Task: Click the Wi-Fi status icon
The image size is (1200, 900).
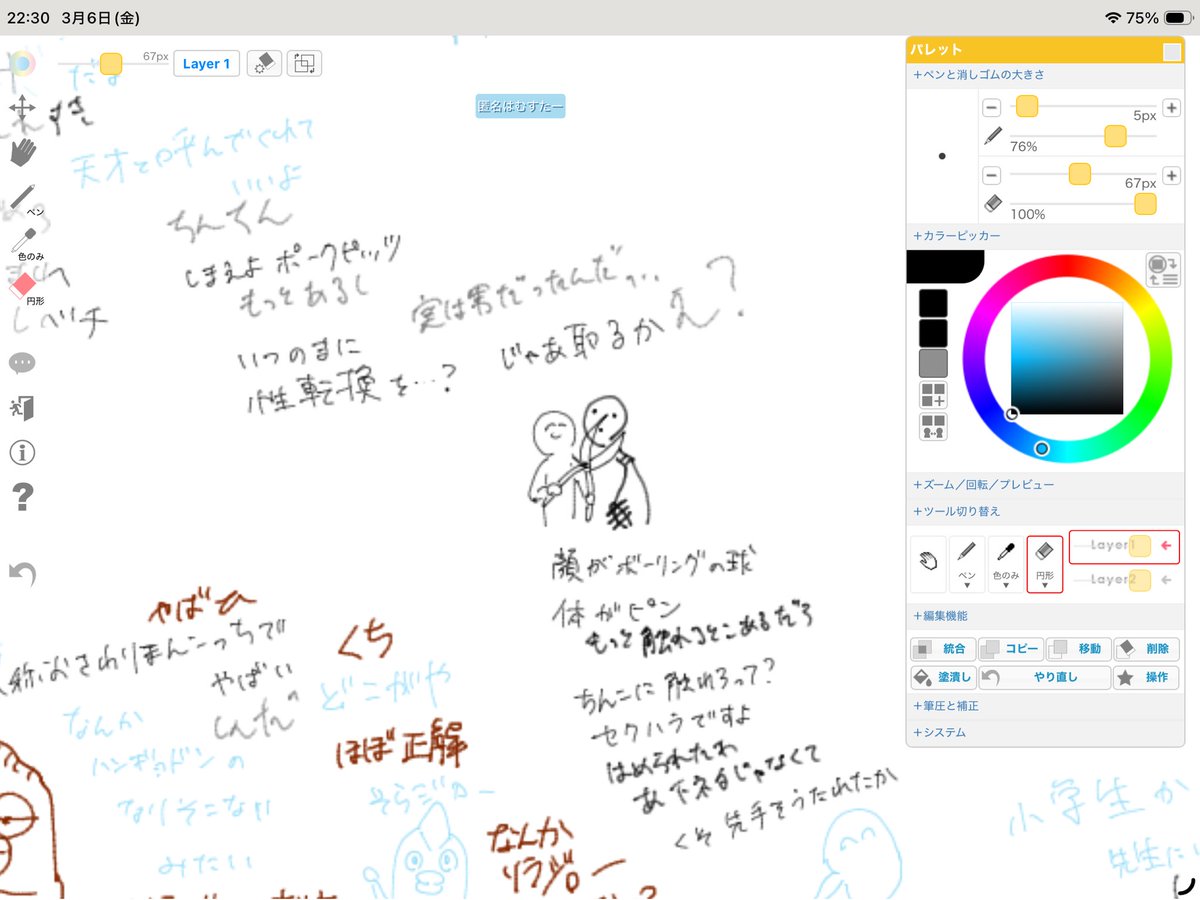Action: (1113, 18)
